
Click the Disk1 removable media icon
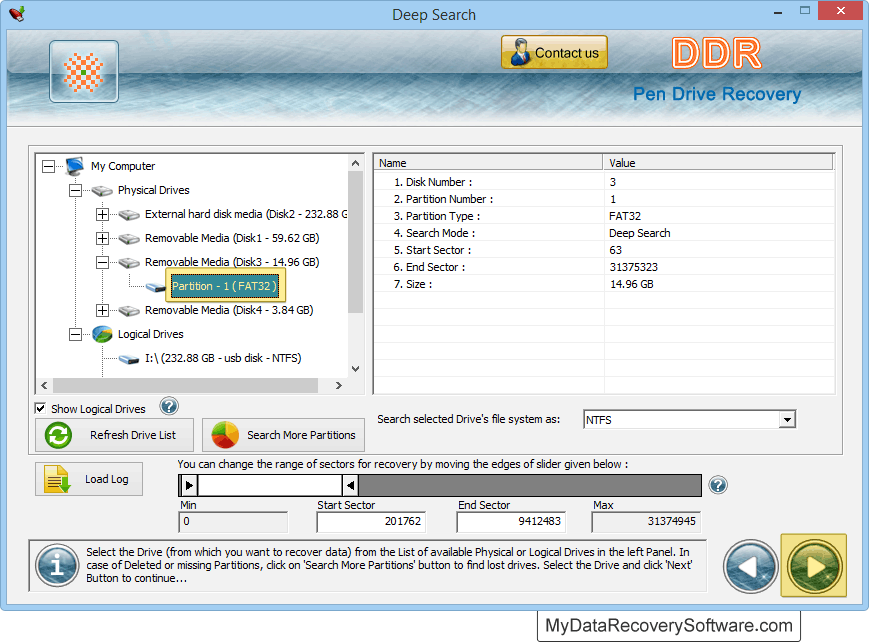click(129, 238)
